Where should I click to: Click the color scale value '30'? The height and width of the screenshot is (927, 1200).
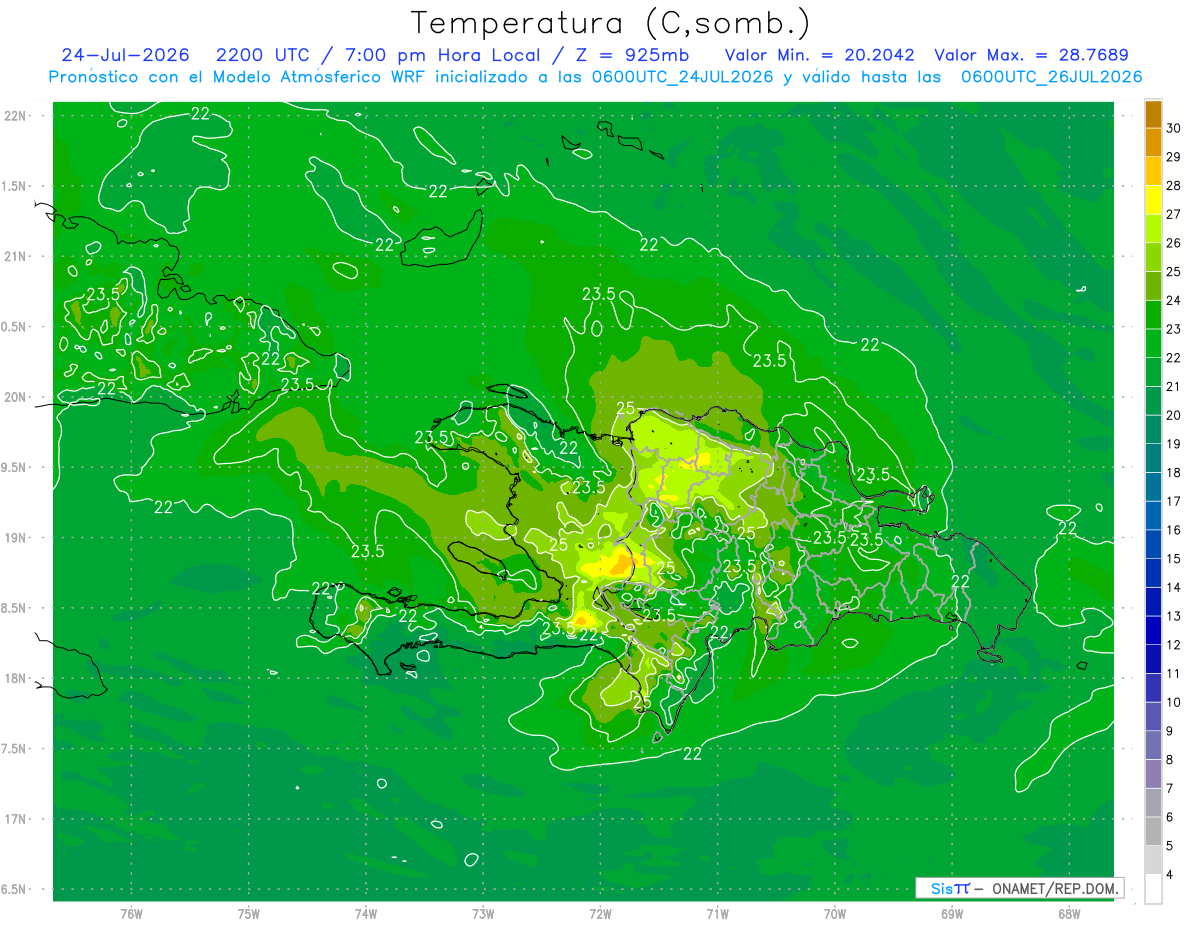point(1173,128)
